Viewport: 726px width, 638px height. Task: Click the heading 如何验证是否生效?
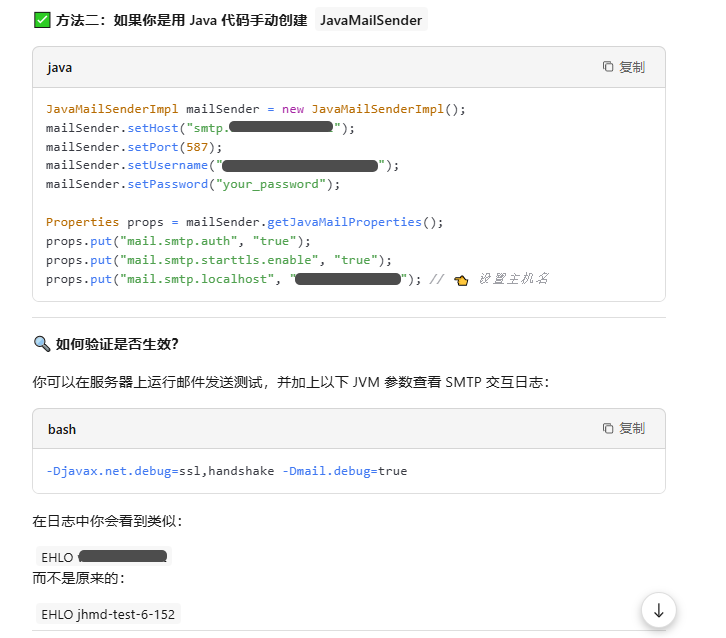(x=117, y=344)
